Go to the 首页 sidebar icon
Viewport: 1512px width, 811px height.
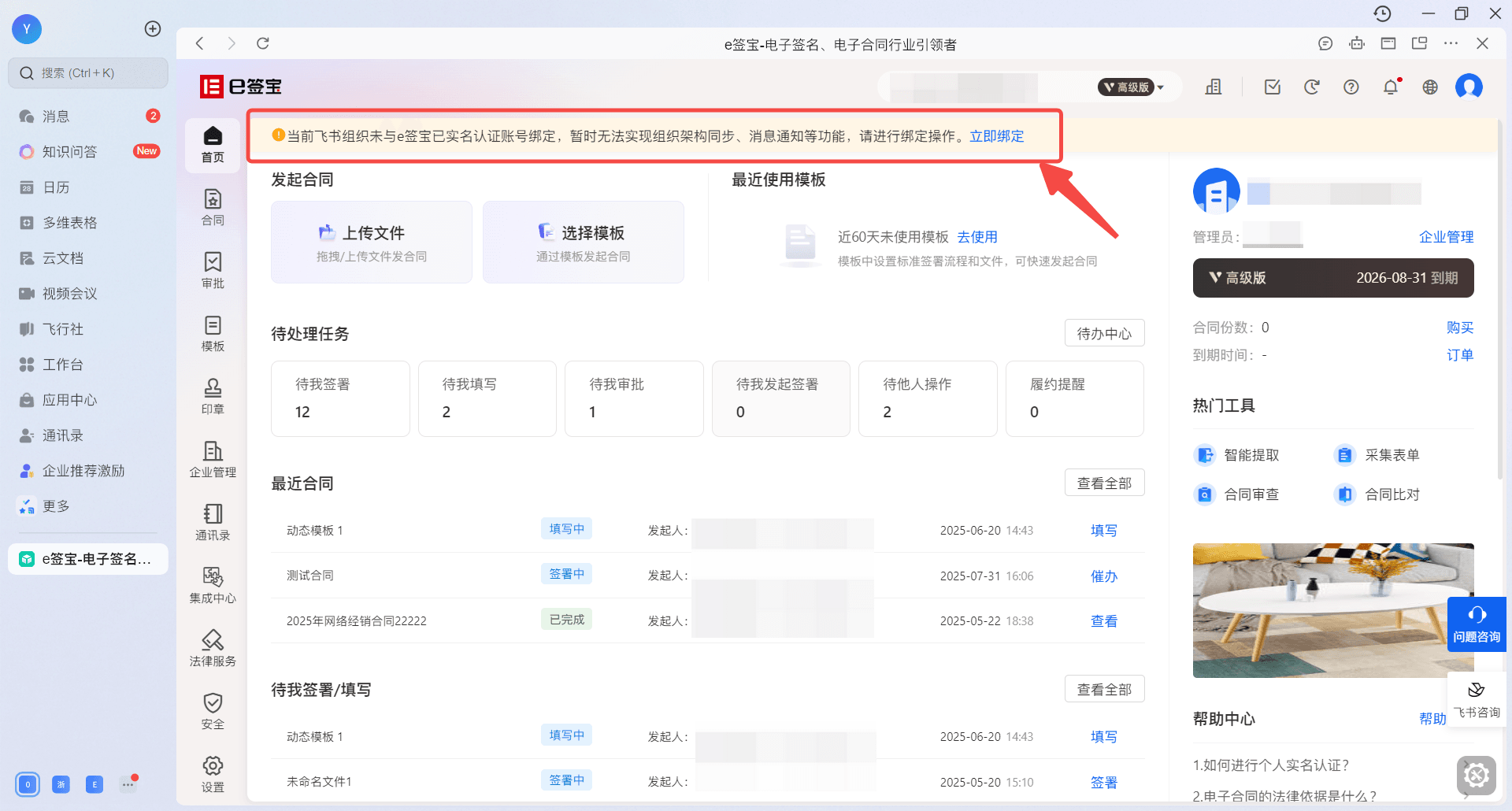(x=213, y=145)
